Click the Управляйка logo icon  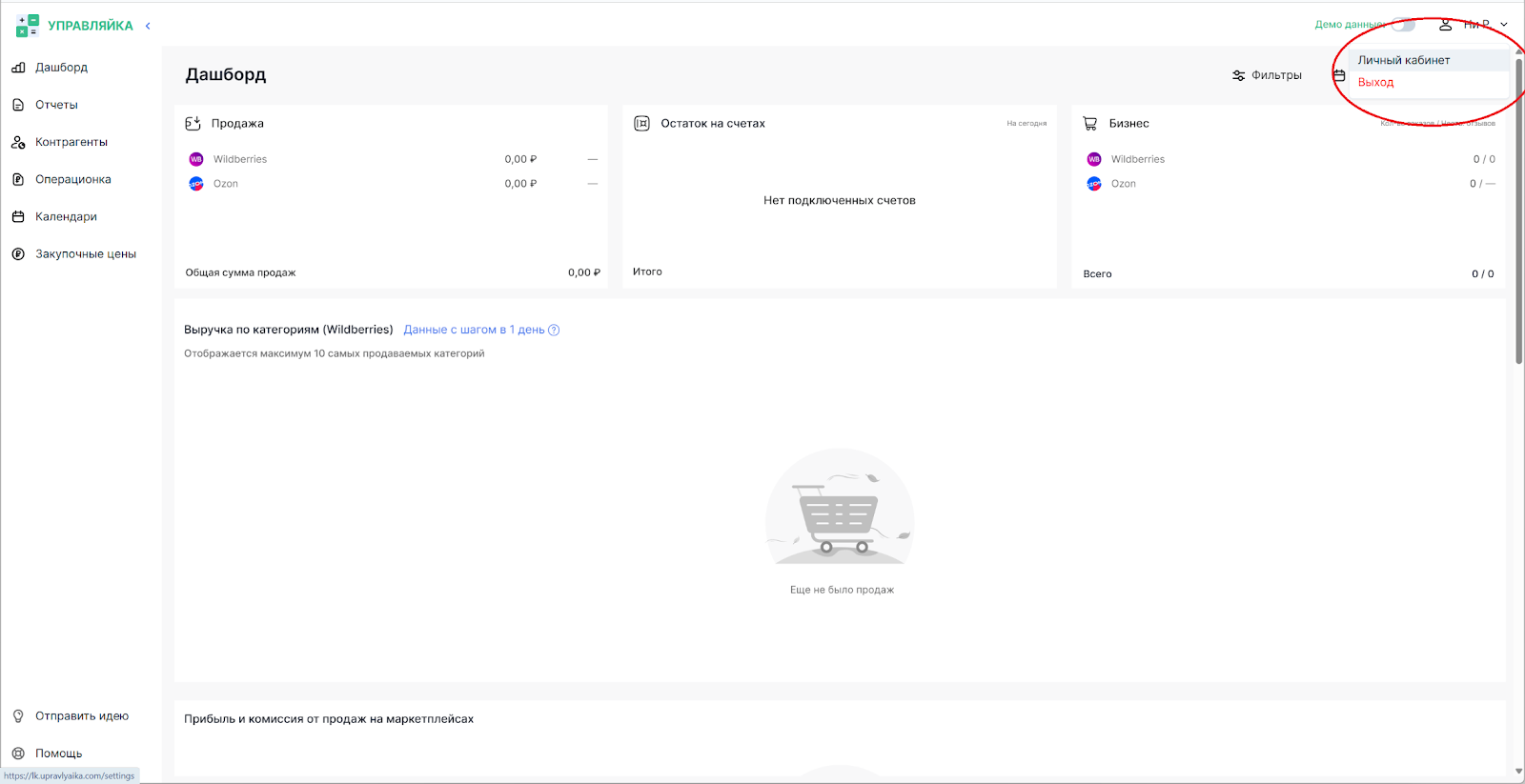[27, 26]
